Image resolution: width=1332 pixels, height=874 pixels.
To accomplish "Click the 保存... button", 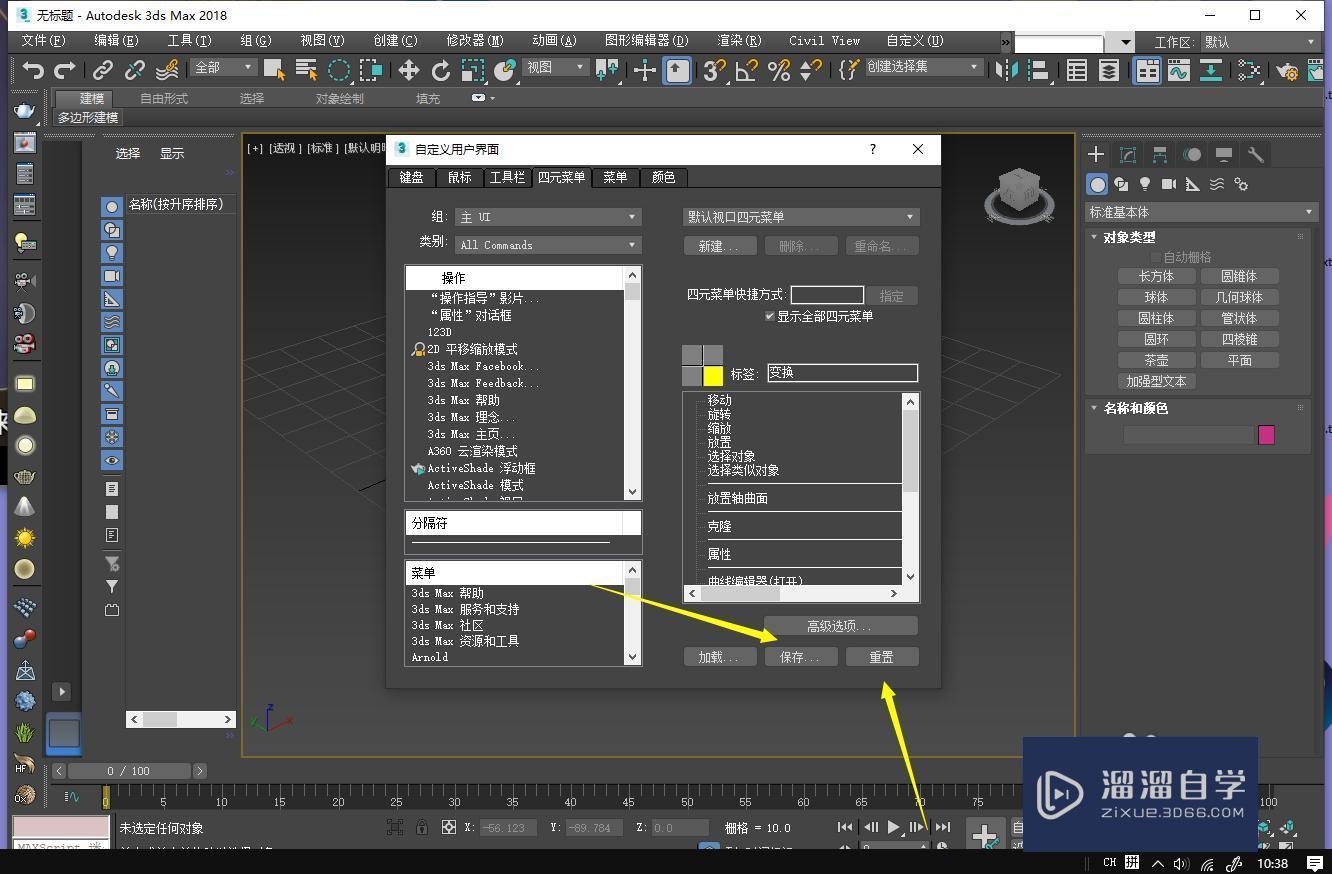I will pos(801,657).
